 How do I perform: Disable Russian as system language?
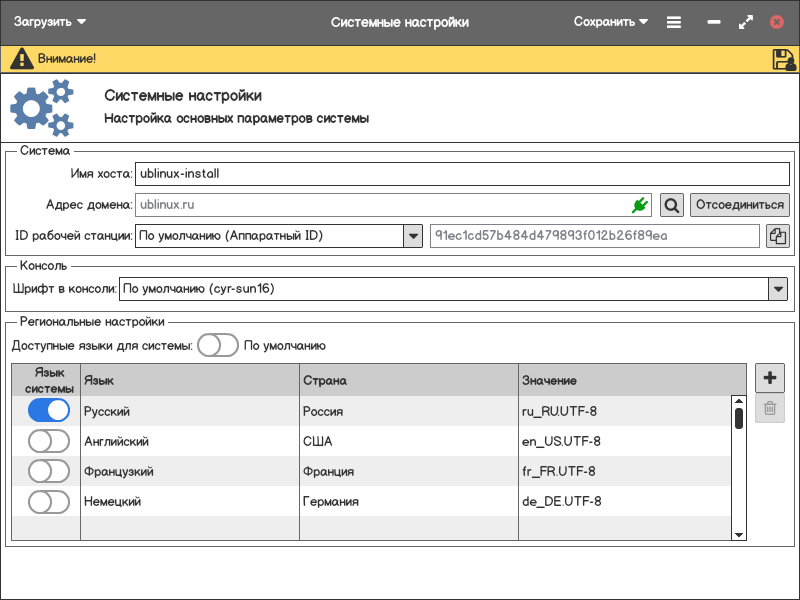coord(49,411)
